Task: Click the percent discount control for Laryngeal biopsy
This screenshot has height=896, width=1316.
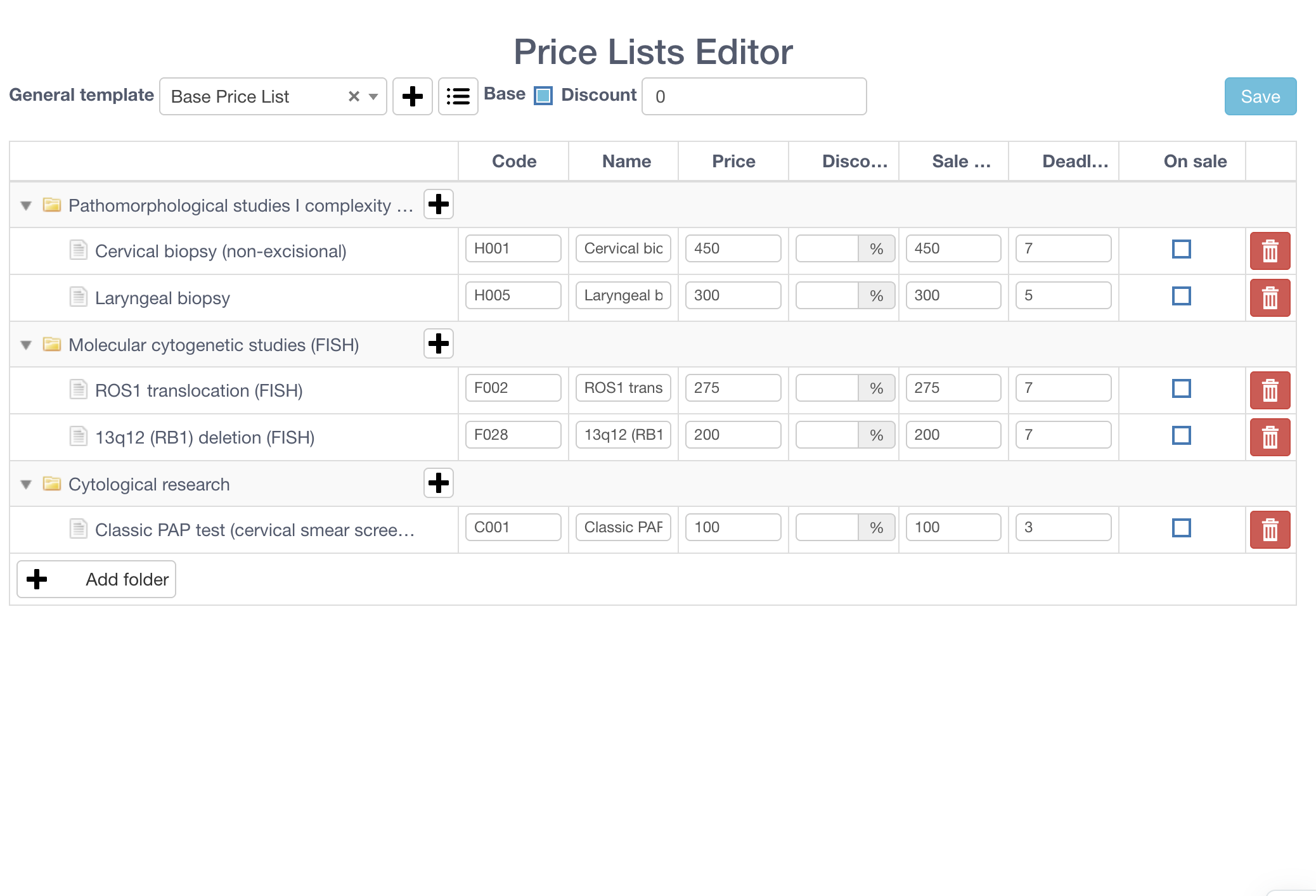Action: (x=877, y=295)
